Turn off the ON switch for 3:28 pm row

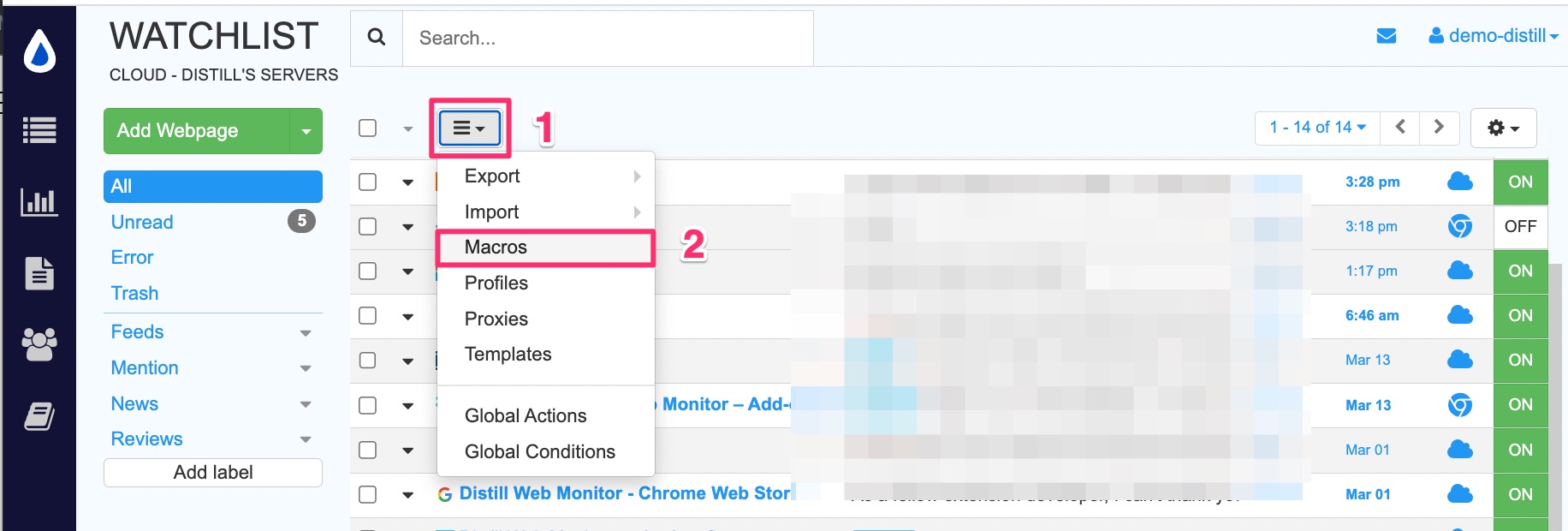(x=1520, y=182)
